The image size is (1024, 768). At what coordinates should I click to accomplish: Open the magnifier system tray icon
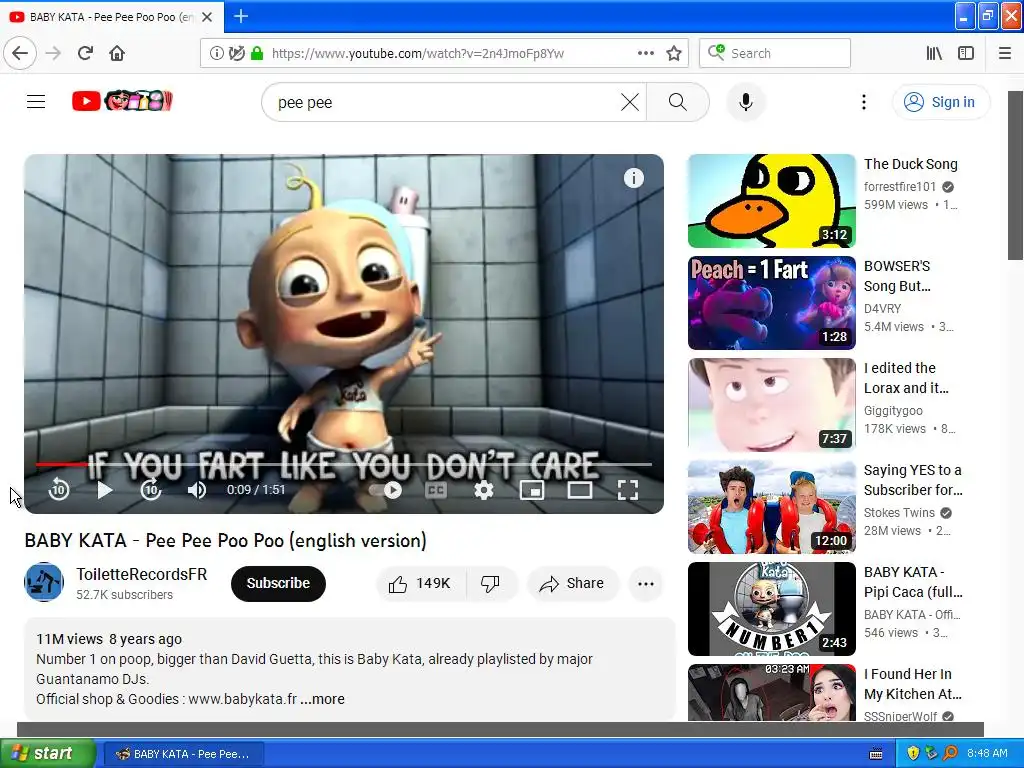click(x=950, y=753)
